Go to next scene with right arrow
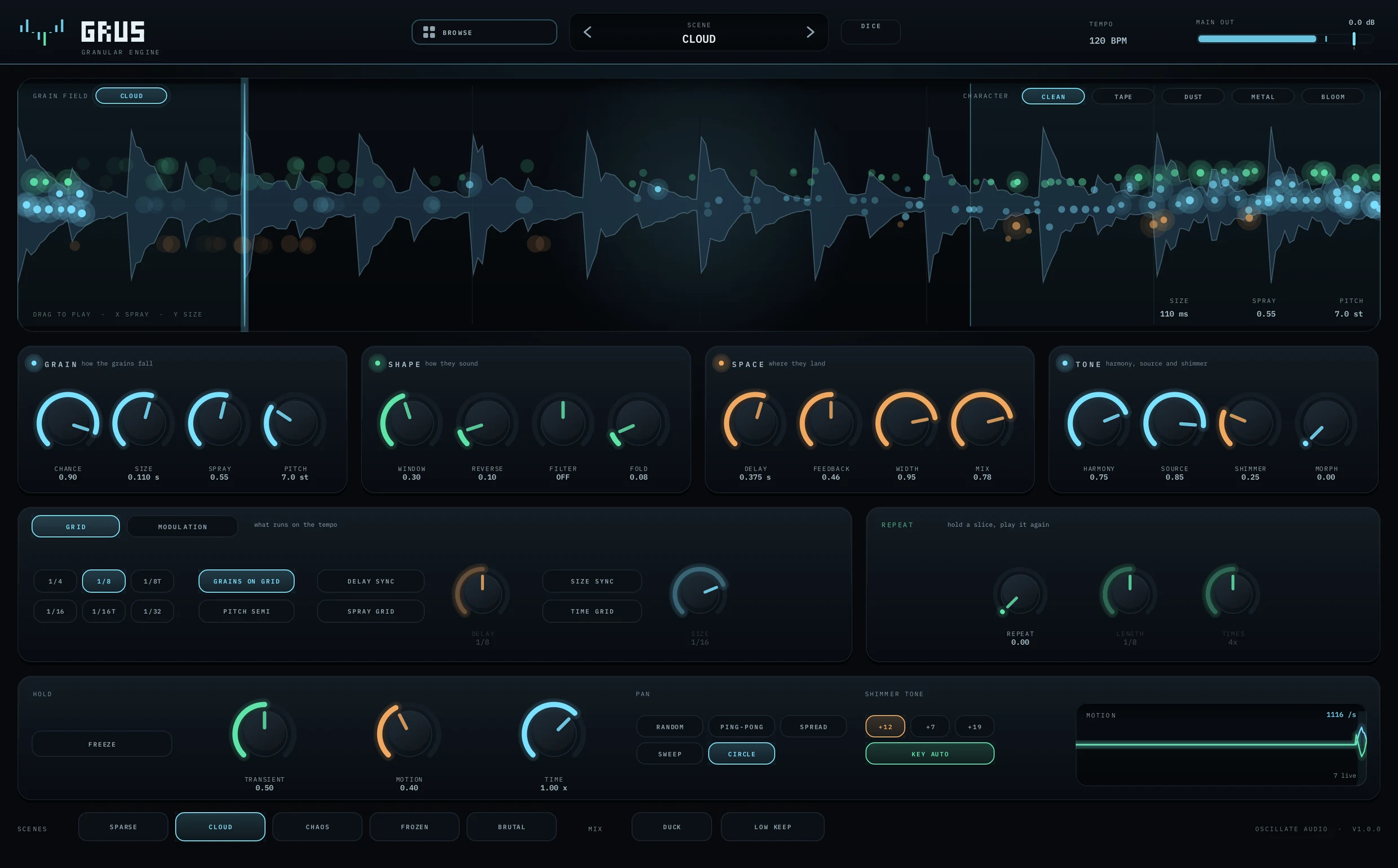This screenshot has height=868, width=1398. (810, 32)
